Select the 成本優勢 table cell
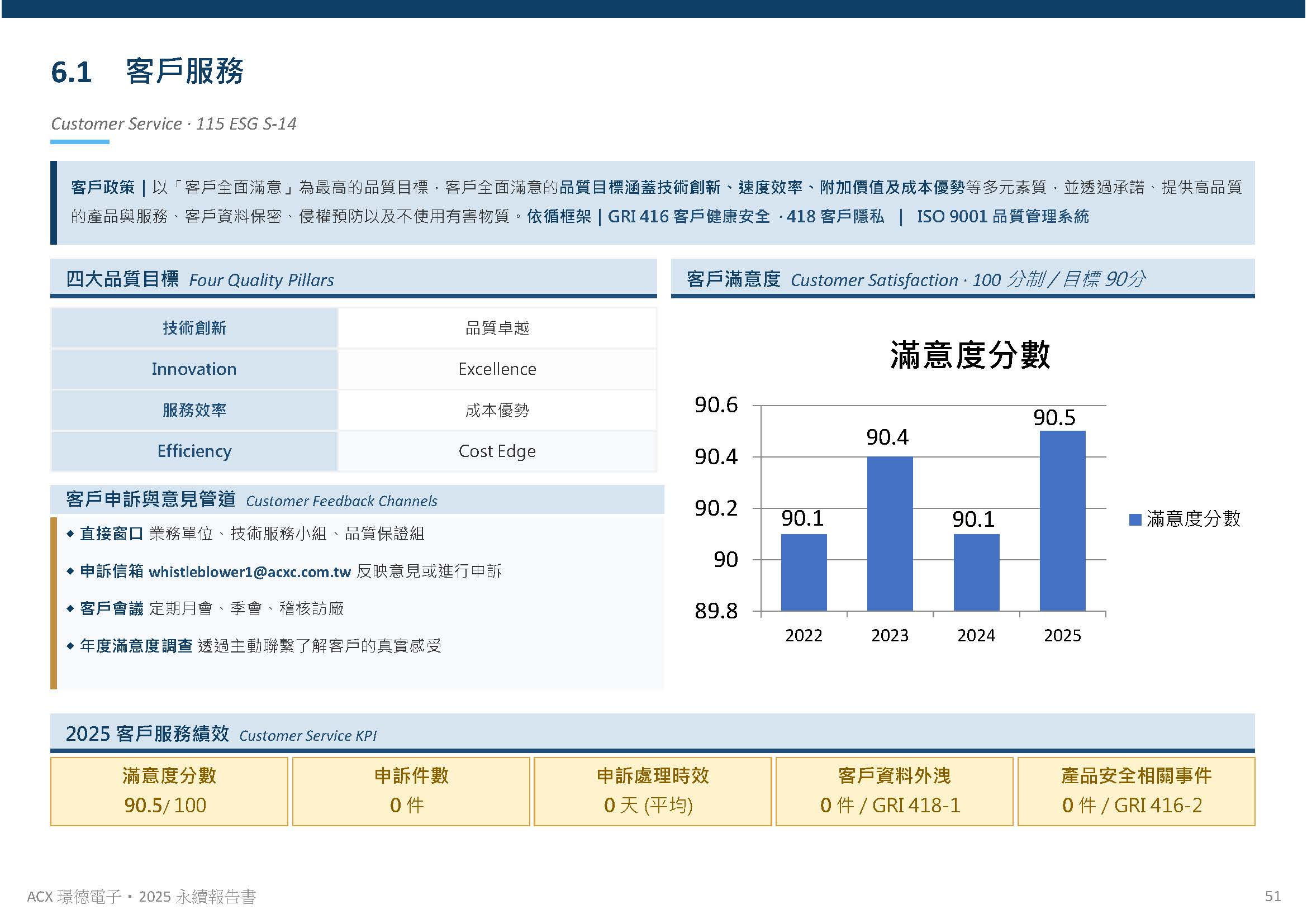The height and width of the screenshot is (924, 1307). tap(497, 409)
